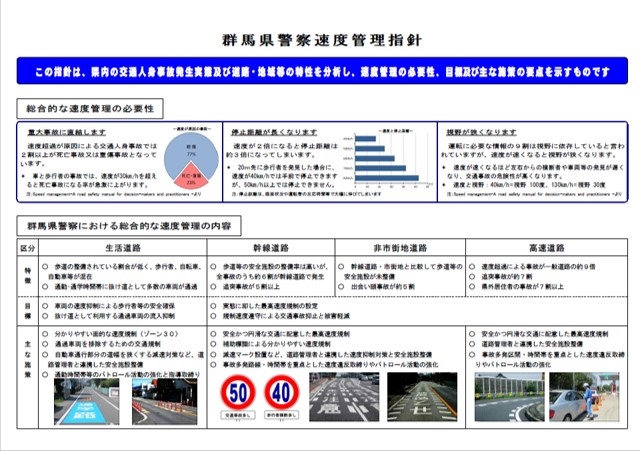Click text 通勤時間帯等のパトロール活動の強化と指導取締り
This screenshot has width=640, height=451.
point(127,374)
